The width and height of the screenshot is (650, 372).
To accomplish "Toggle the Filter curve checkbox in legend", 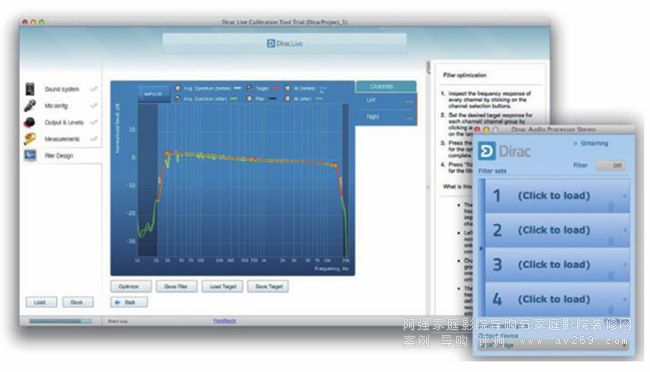I will [x=250, y=99].
